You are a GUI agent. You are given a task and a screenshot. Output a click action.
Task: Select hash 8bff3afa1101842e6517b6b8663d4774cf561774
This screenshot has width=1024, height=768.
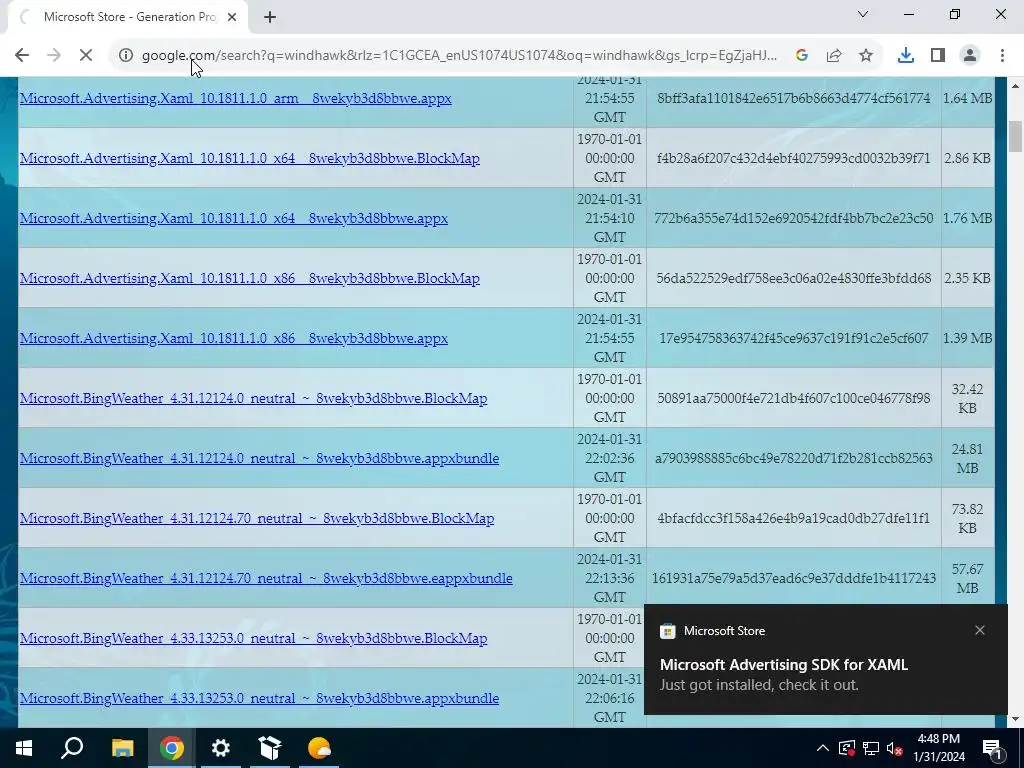pos(793,98)
